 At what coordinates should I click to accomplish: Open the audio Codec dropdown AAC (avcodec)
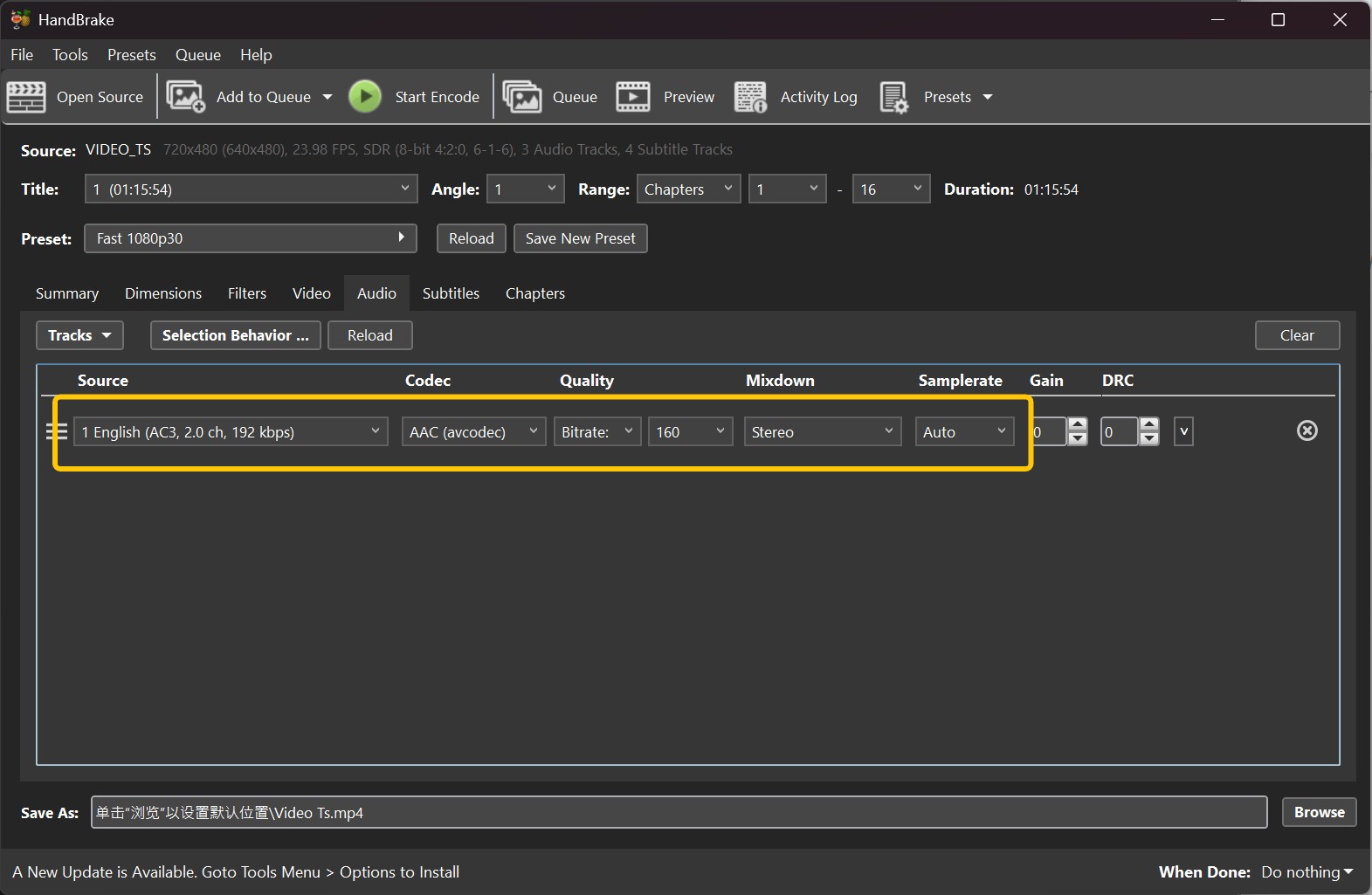tap(473, 431)
